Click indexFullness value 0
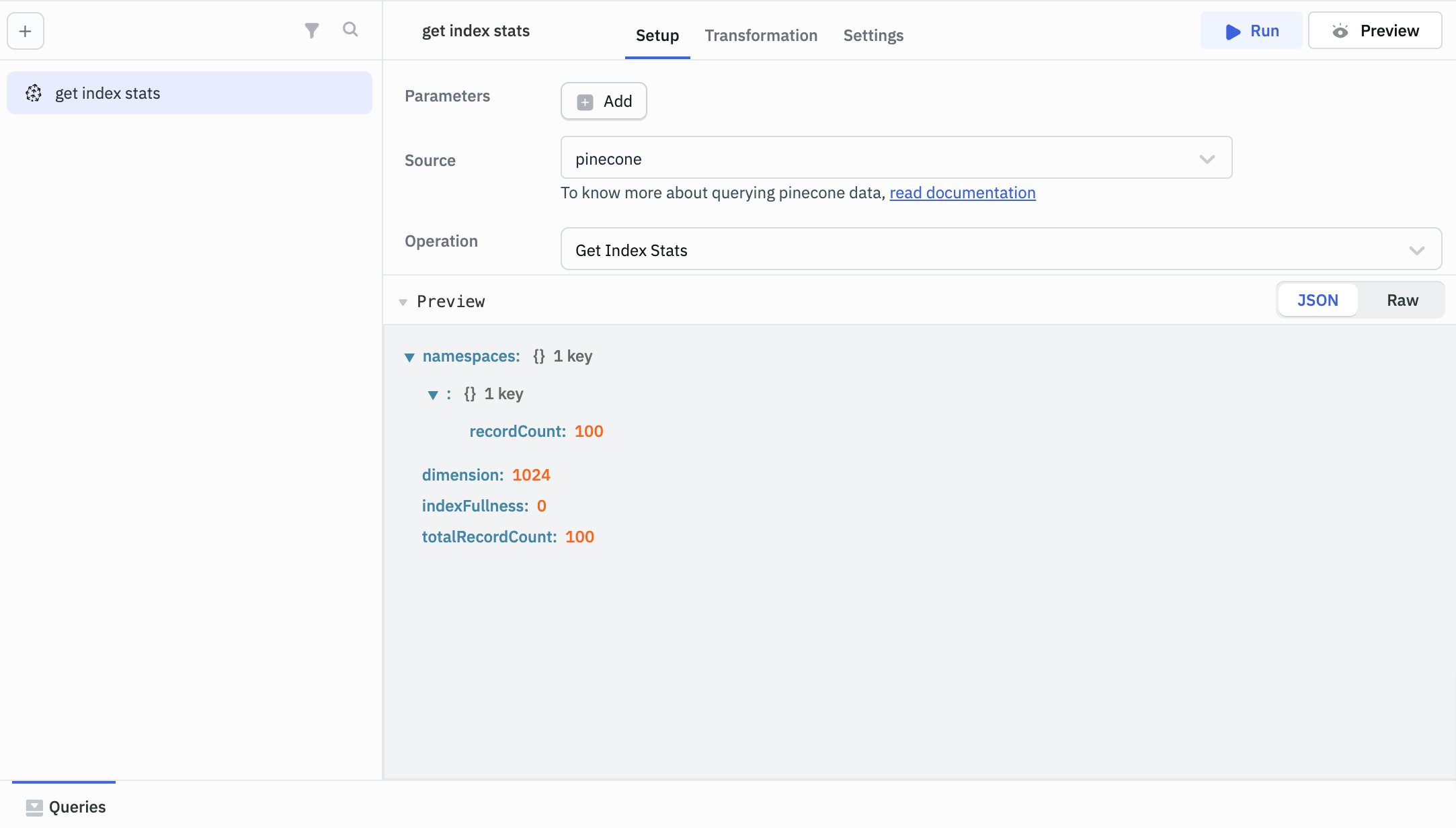1456x828 pixels. tap(541, 506)
